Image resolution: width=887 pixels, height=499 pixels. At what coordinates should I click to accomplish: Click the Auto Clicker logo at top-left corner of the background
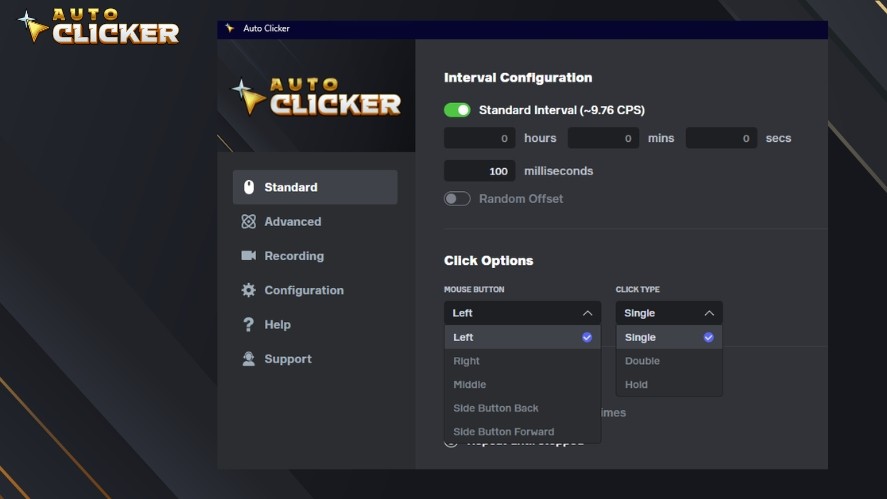click(x=98, y=25)
